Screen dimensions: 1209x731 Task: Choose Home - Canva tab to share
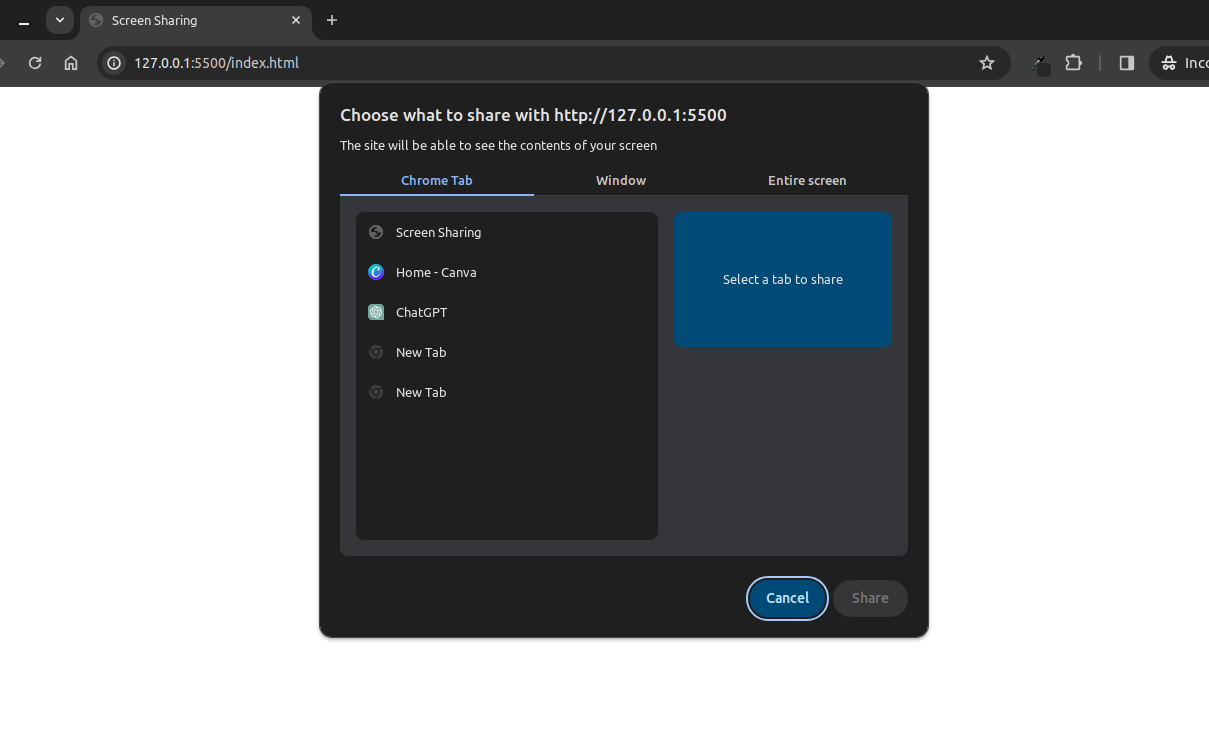tap(436, 272)
